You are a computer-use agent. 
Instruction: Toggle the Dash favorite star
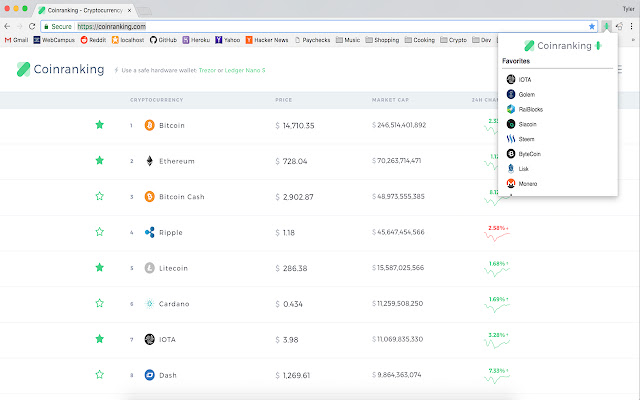[x=100, y=374]
